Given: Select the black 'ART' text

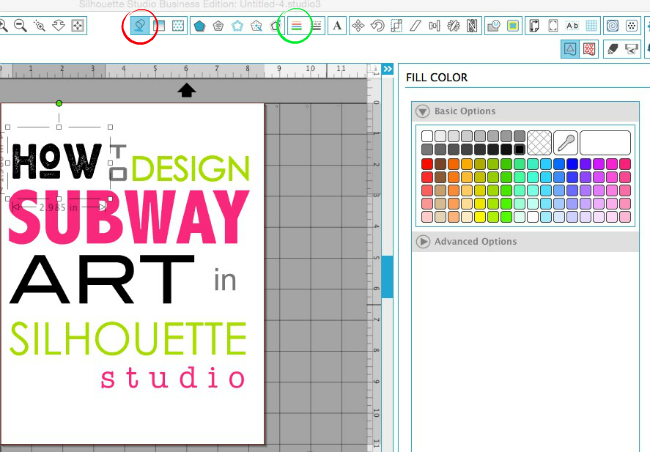Looking at the screenshot, I should tap(102, 279).
